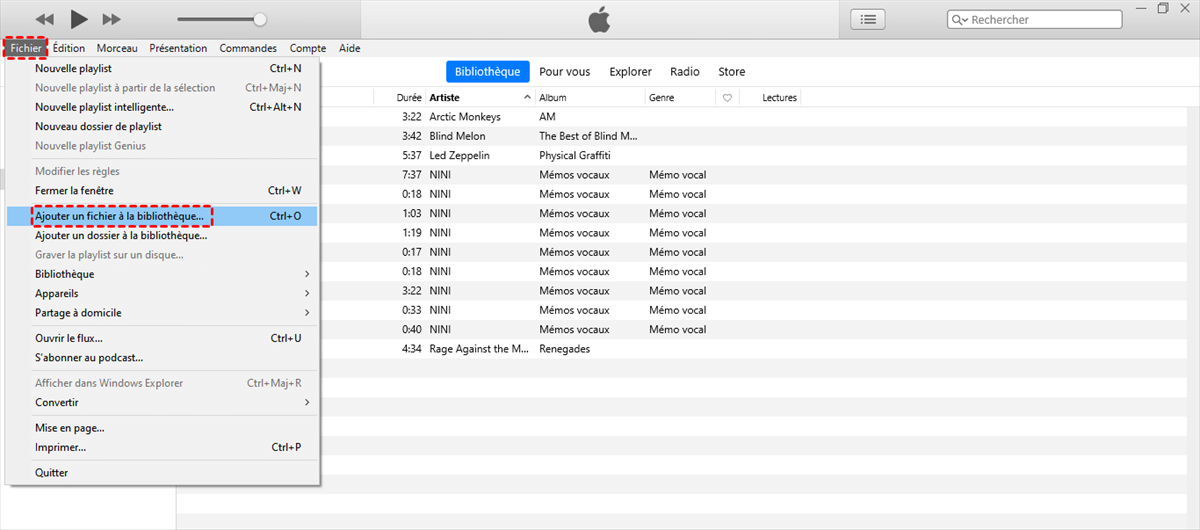Open the Store tab
Screen dimensions: 1200x530
click(731, 72)
